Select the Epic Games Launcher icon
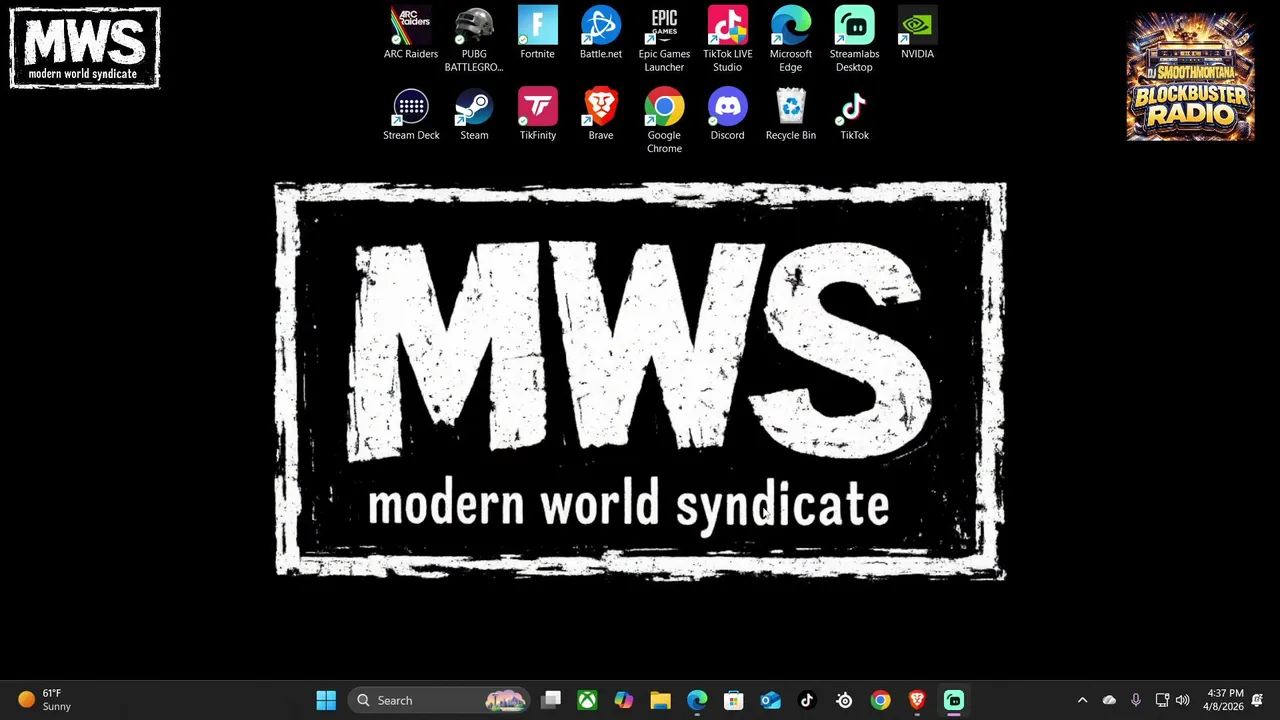Viewport: 1280px width, 720px height. coord(664,40)
